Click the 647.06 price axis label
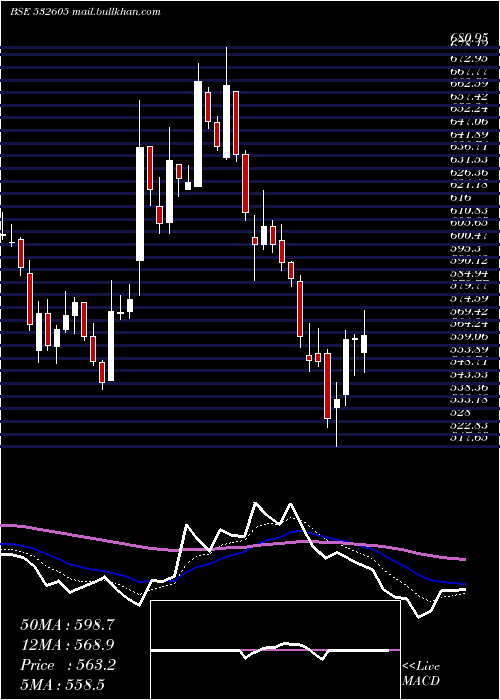Image resolution: width=500 pixels, height=700 pixels. (469, 122)
